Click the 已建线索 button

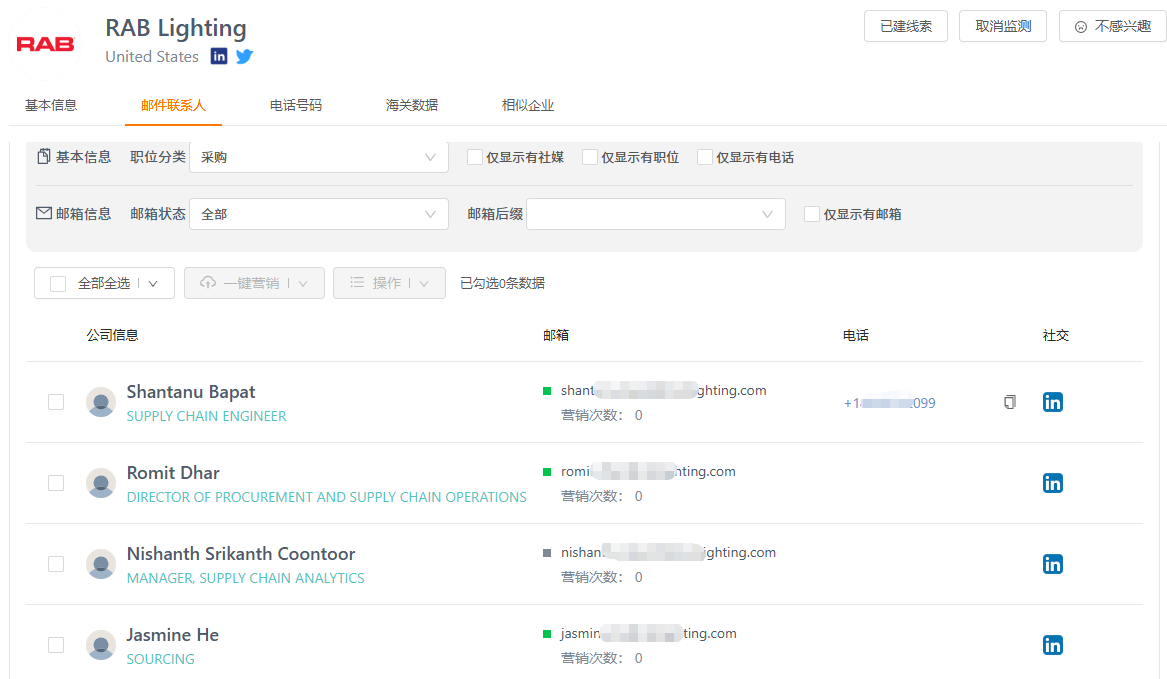point(906,26)
